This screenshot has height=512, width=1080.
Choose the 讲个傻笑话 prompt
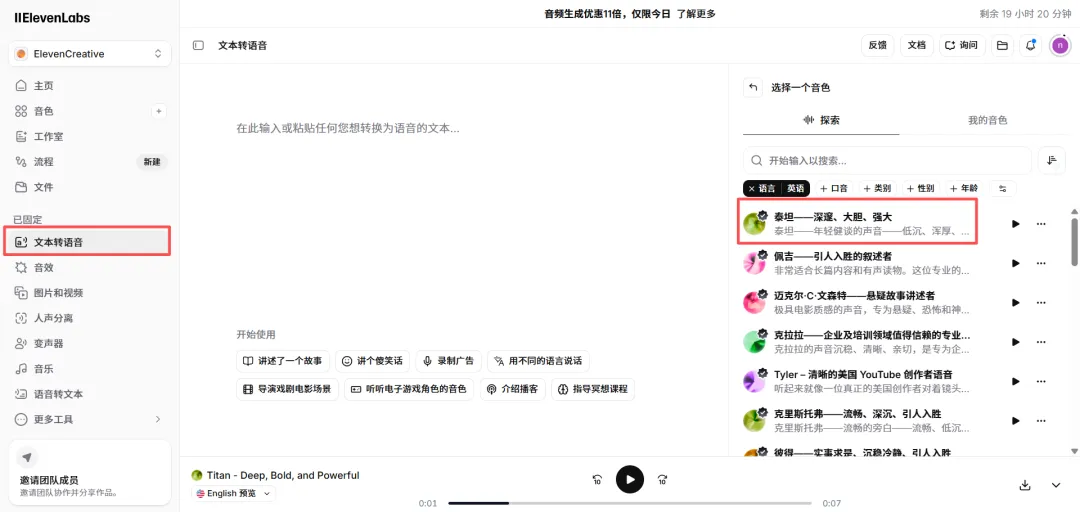point(373,361)
